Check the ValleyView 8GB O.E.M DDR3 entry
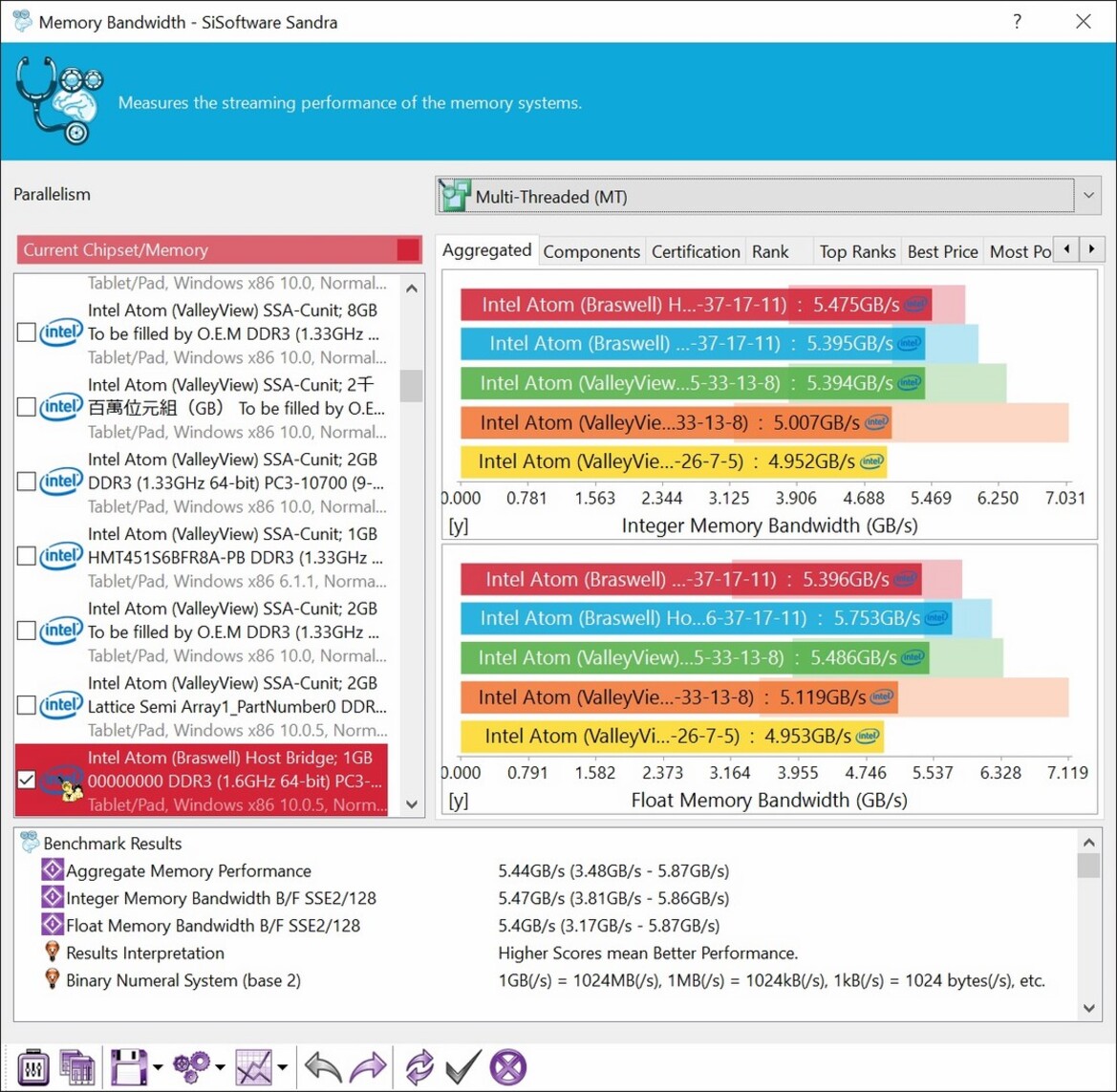 pyautogui.click(x=27, y=332)
